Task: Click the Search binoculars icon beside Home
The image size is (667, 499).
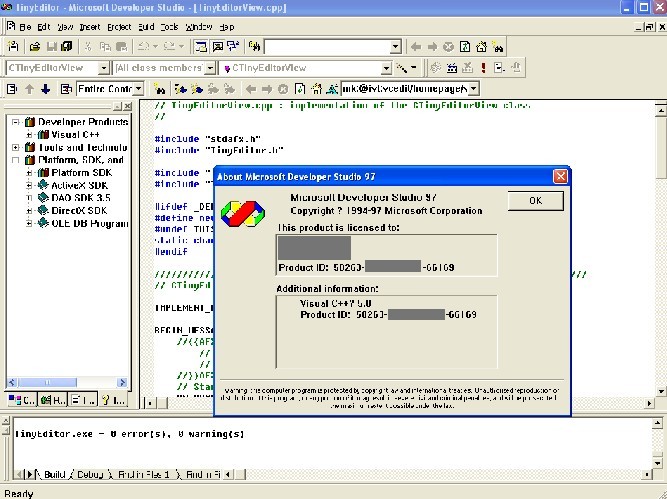Action: (498, 46)
